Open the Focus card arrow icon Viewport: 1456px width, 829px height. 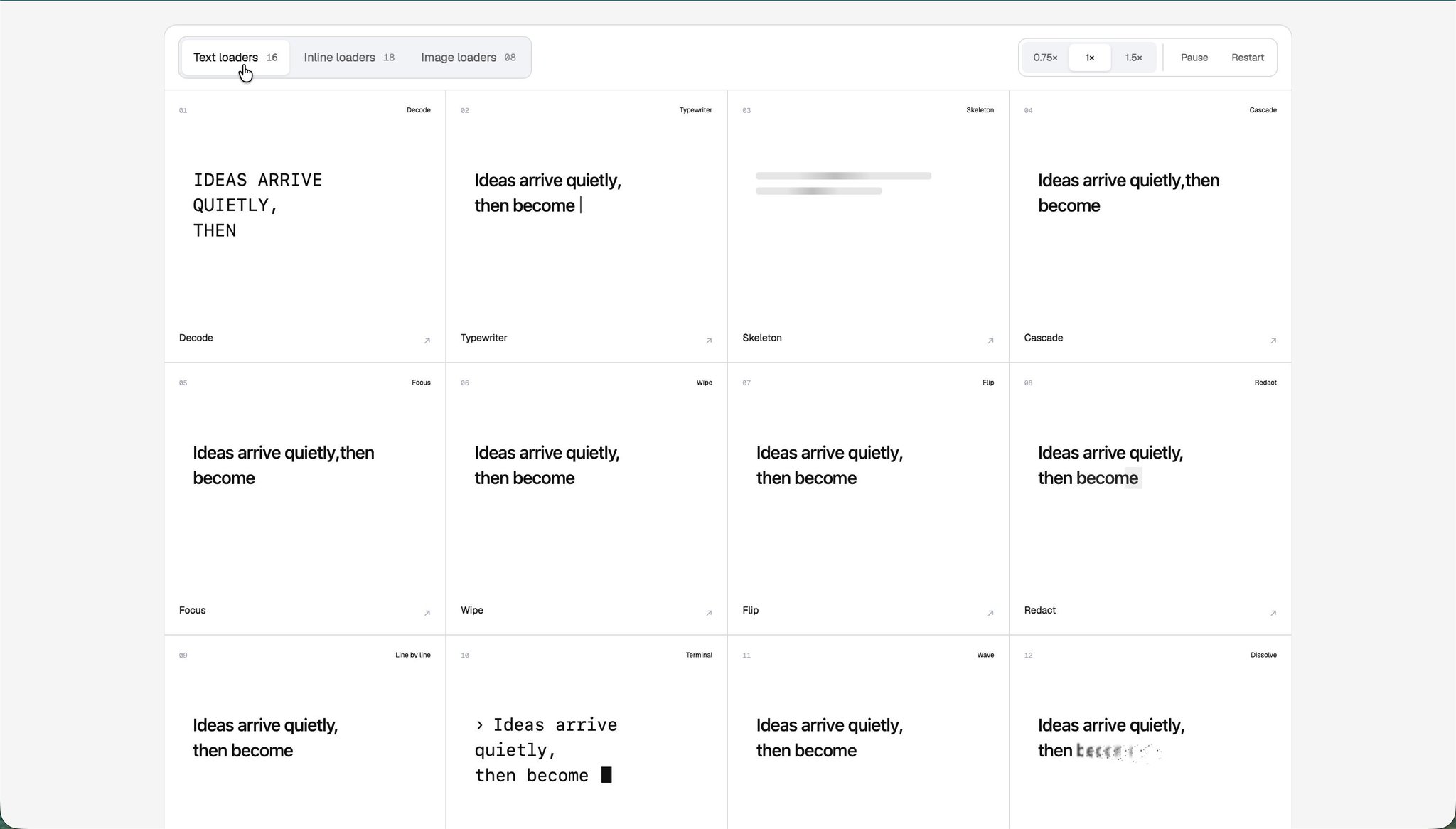pos(427,613)
